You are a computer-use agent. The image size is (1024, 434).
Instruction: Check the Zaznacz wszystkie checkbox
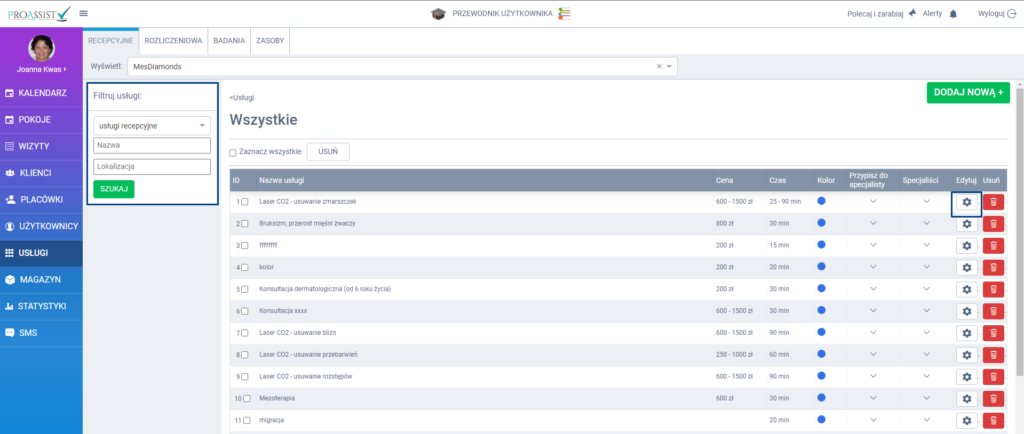click(233, 153)
